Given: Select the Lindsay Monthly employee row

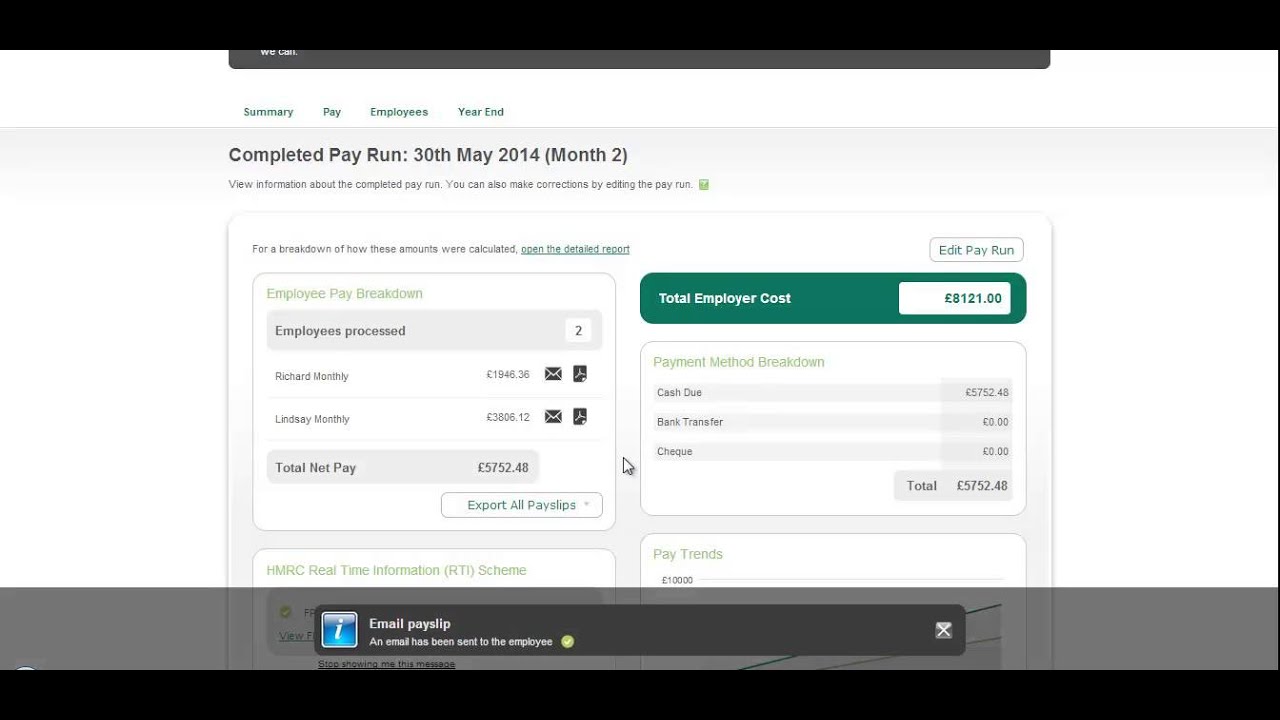Looking at the screenshot, I should [434, 418].
